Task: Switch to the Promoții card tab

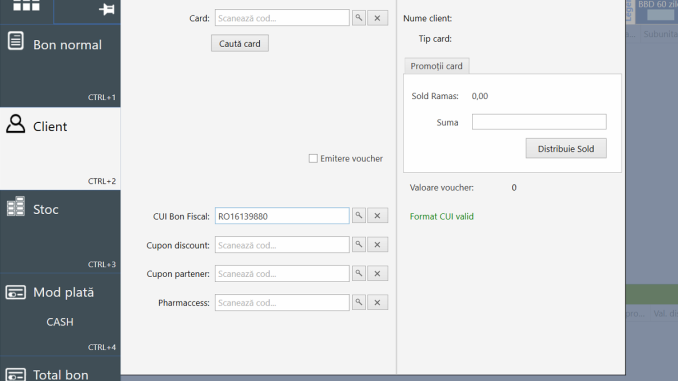Action: pos(436,66)
